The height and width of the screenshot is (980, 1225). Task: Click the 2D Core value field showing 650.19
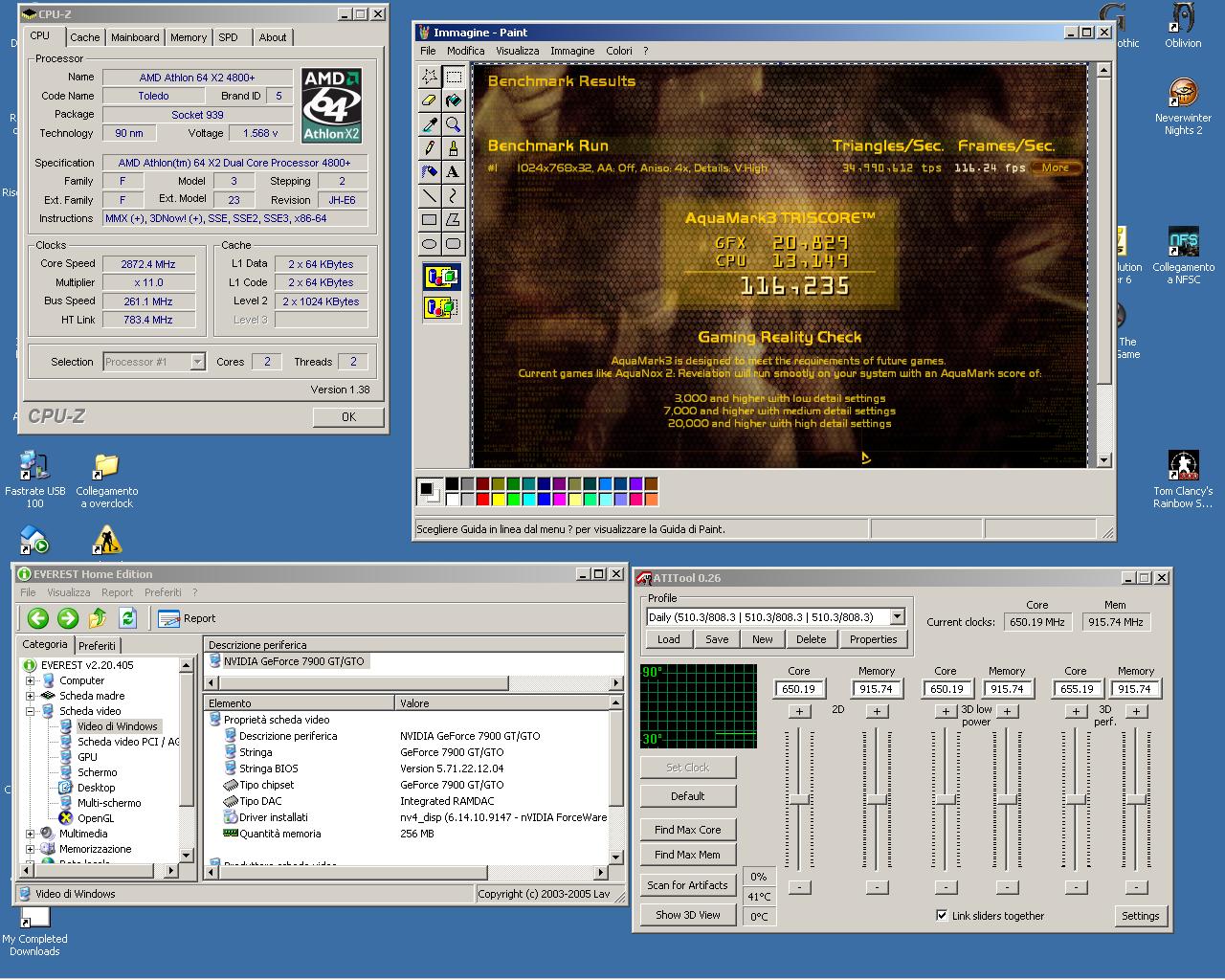click(x=799, y=688)
